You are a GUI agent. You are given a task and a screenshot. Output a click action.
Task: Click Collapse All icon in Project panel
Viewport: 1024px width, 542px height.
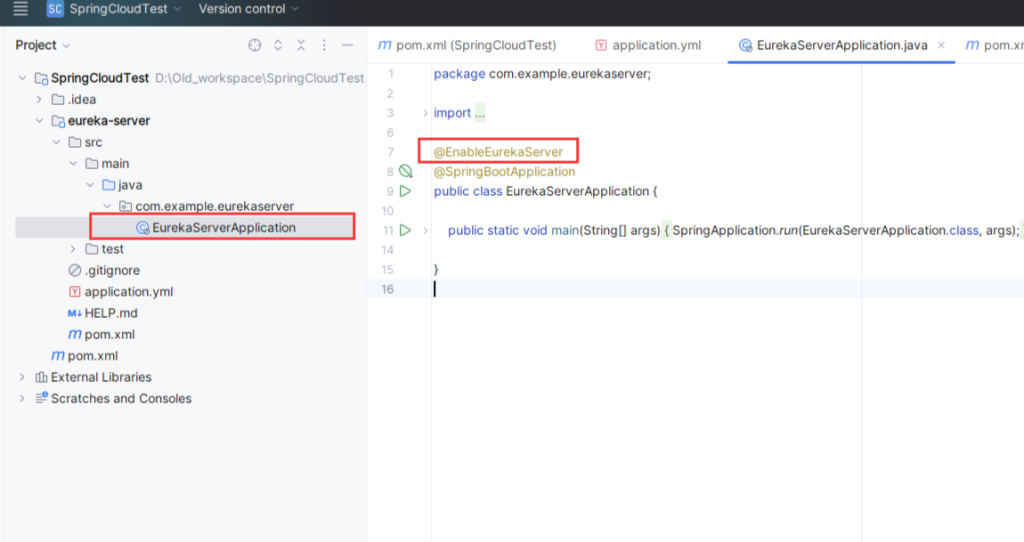tap(301, 45)
